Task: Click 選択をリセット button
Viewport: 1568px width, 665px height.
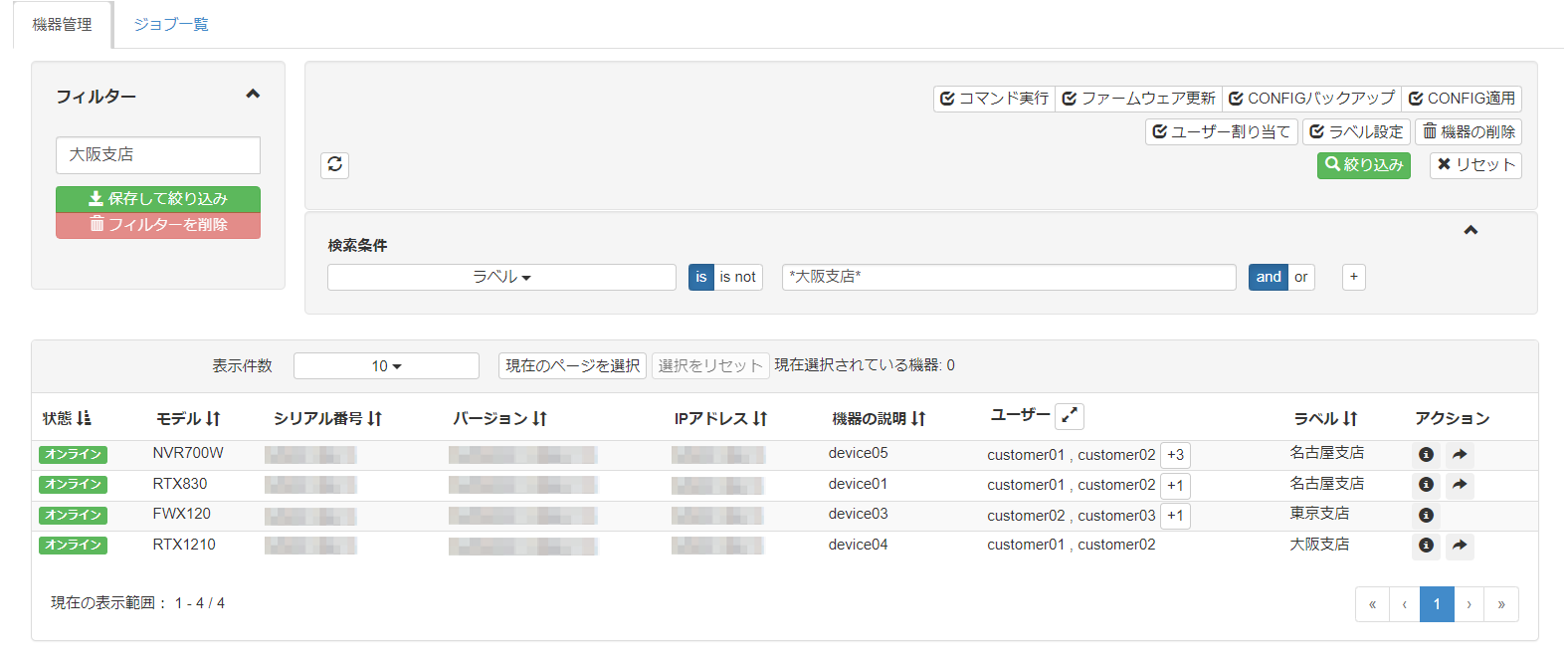Action: (x=710, y=366)
